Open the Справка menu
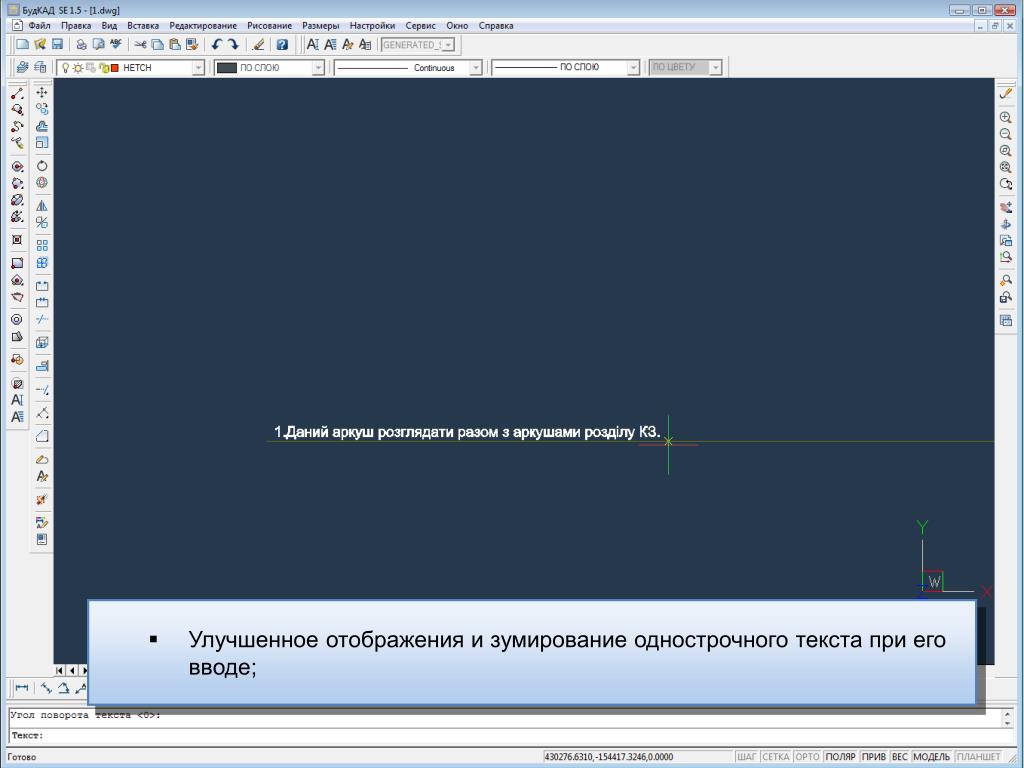The width and height of the screenshot is (1024, 768). click(496, 25)
